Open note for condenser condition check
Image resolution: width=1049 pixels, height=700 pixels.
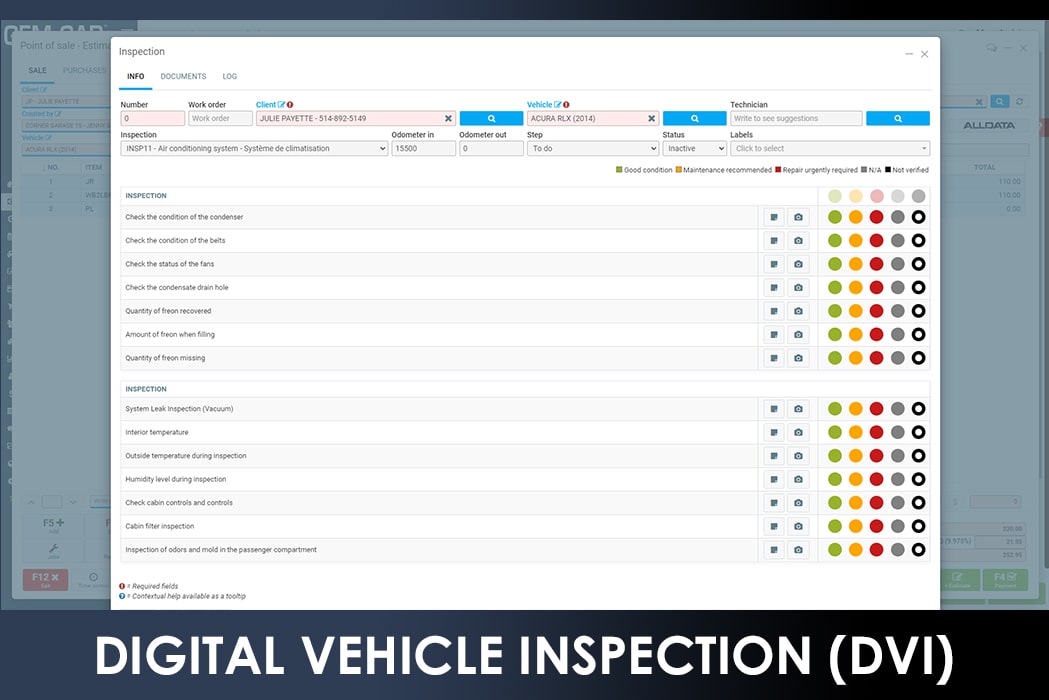click(774, 217)
